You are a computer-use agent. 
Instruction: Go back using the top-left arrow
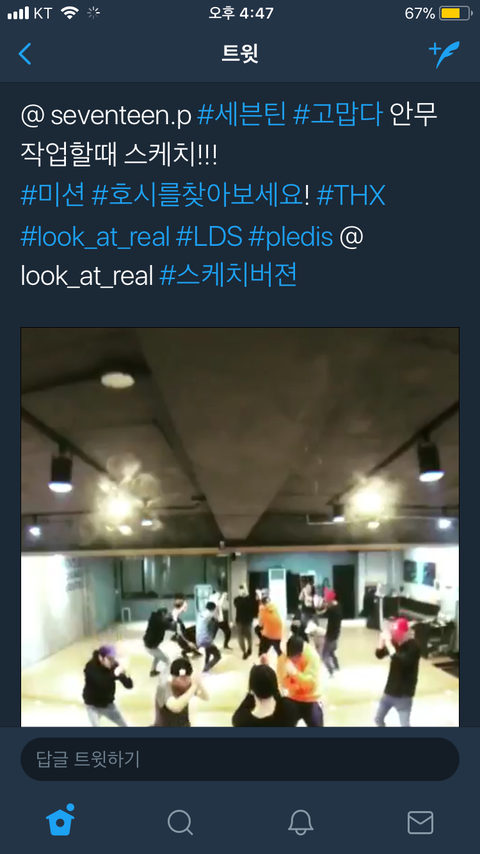click(x=25, y=54)
